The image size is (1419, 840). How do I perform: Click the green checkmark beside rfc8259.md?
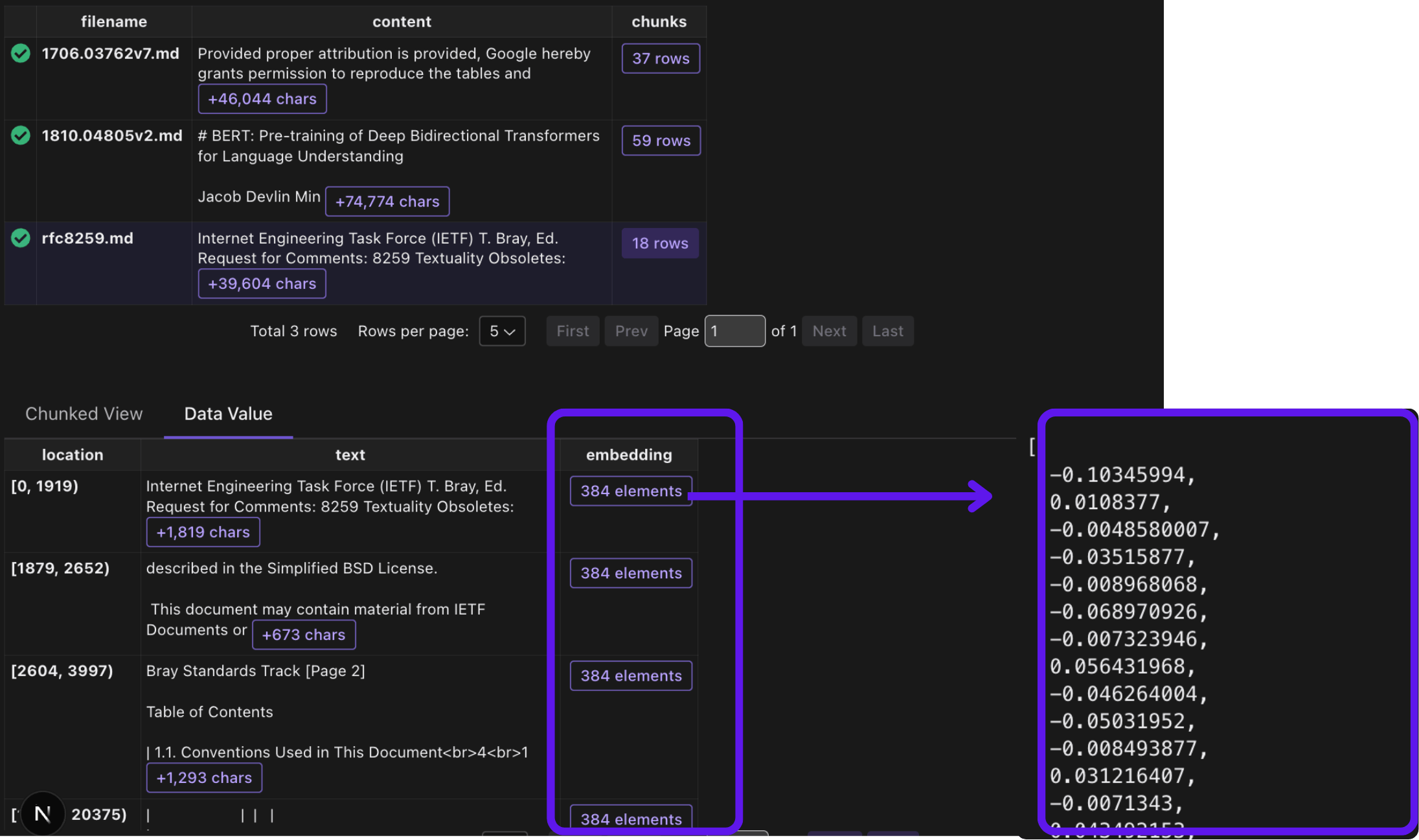[20, 238]
